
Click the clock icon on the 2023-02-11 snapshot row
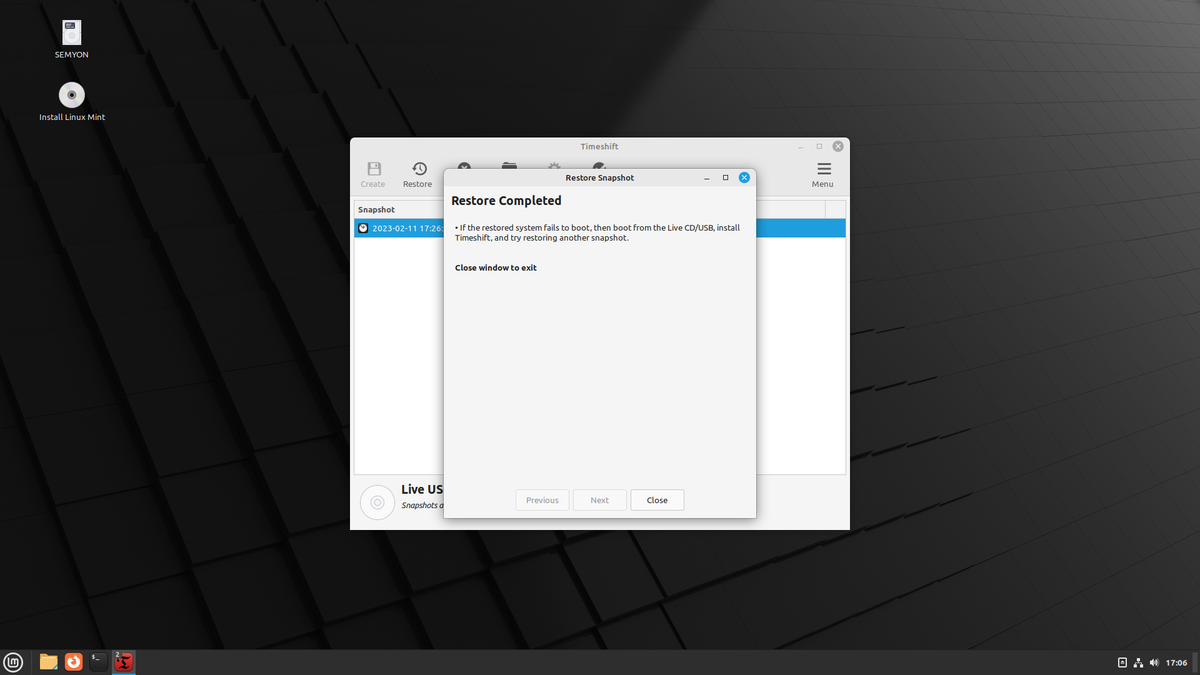coord(363,228)
